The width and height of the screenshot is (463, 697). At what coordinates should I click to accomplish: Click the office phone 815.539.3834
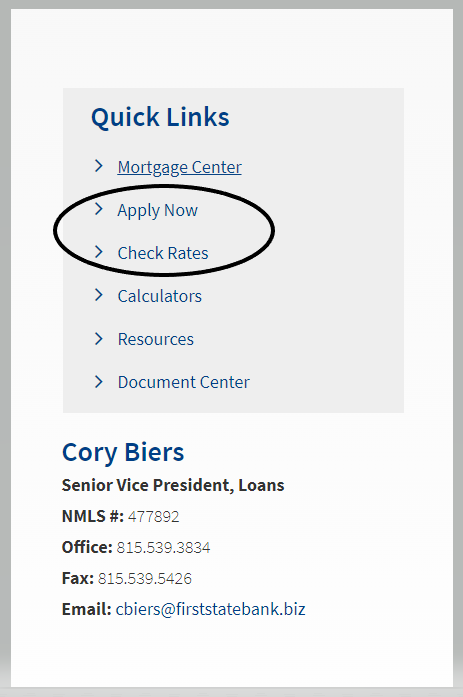click(x=164, y=548)
